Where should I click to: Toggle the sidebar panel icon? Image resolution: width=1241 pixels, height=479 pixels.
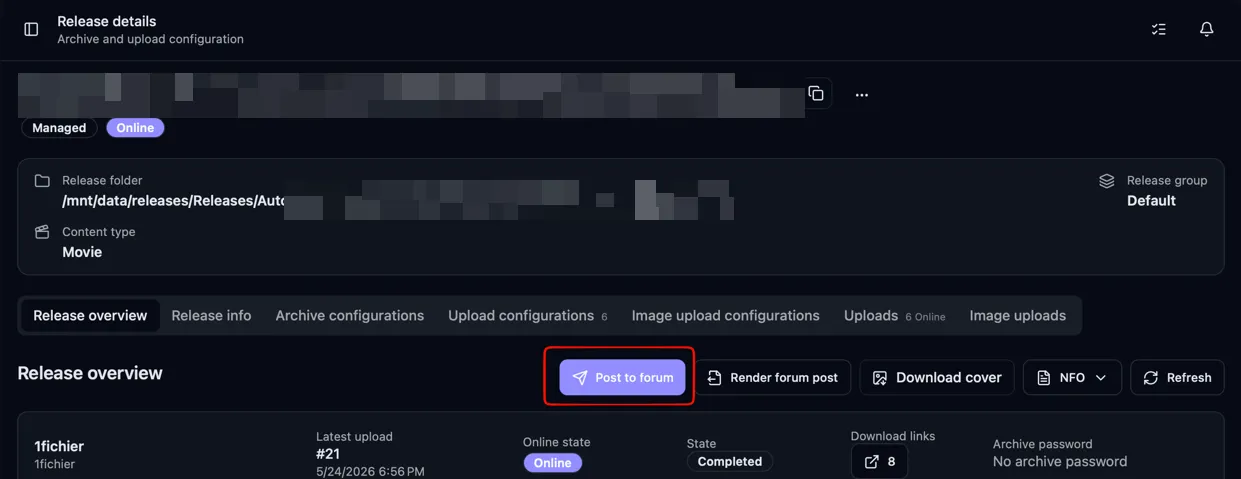[x=31, y=30]
